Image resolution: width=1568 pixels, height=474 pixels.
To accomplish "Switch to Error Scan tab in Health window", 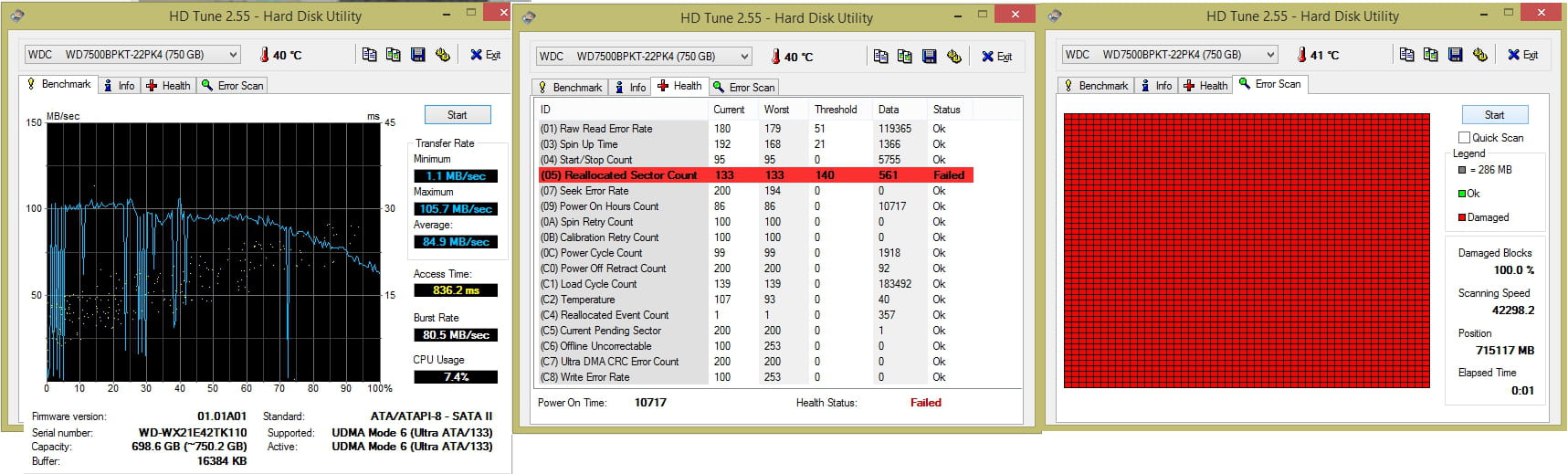I will point(744,88).
